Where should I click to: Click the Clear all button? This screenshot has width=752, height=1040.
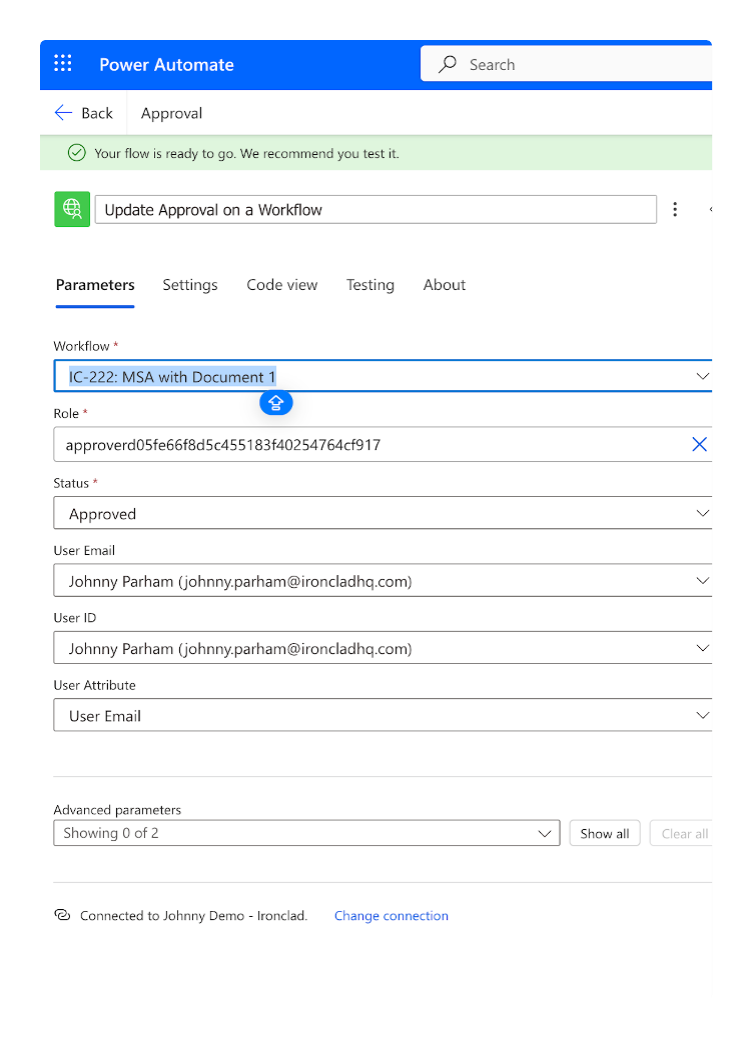[x=683, y=834]
